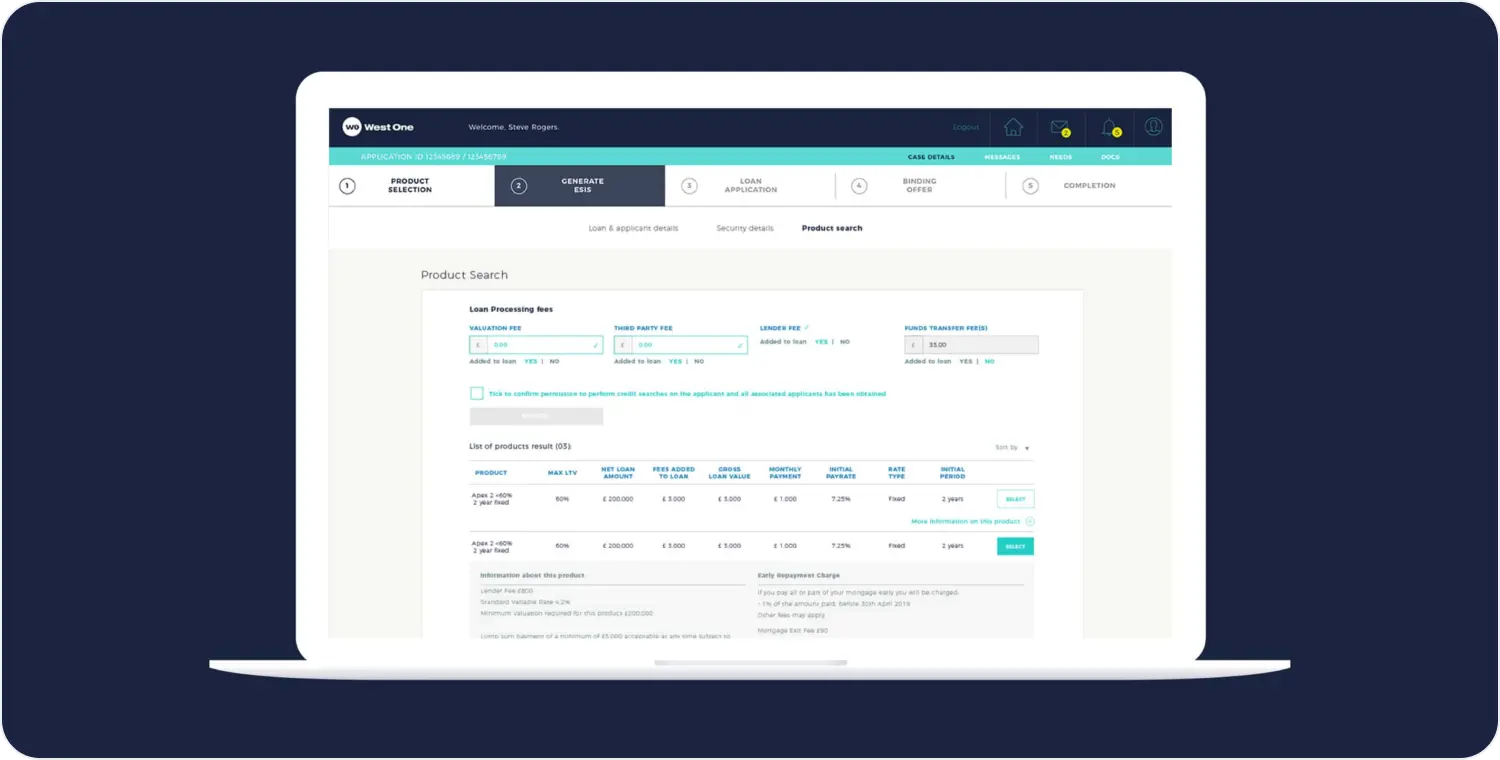Click step 3 Loan Application circle icon

pyautogui.click(x=689, y=186)
